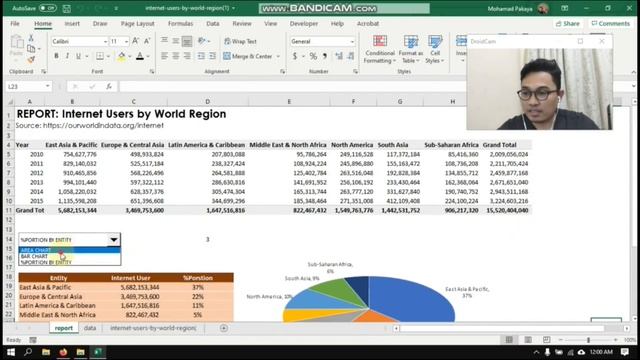The width and height of the screenshot is (640, 360).
Task: Open Conditional Formatting menu
Action: click(x=380, y=49)
